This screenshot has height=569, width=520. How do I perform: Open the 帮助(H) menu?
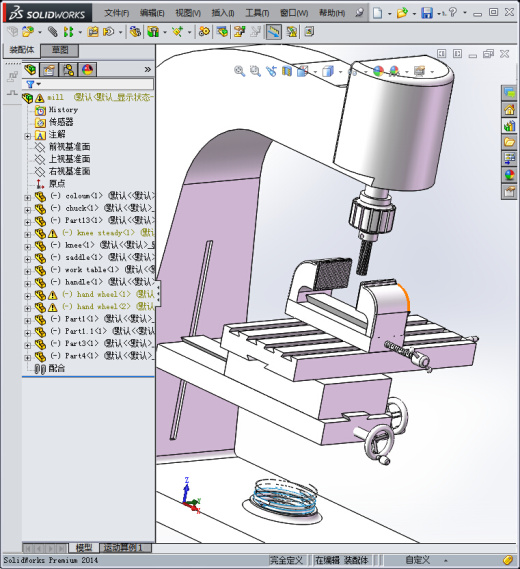pos(332,13)
